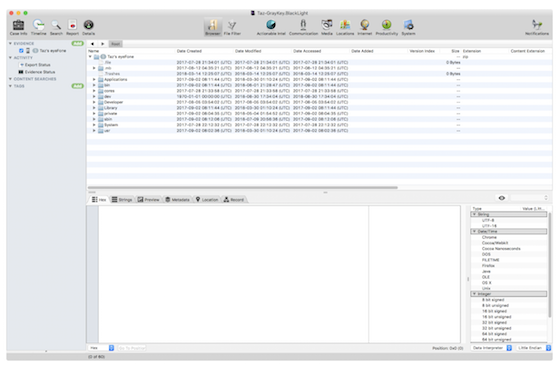Click the Search magnifier toolbar icon
The height and width of the screenshot is (367, 560).
point(56,27)
